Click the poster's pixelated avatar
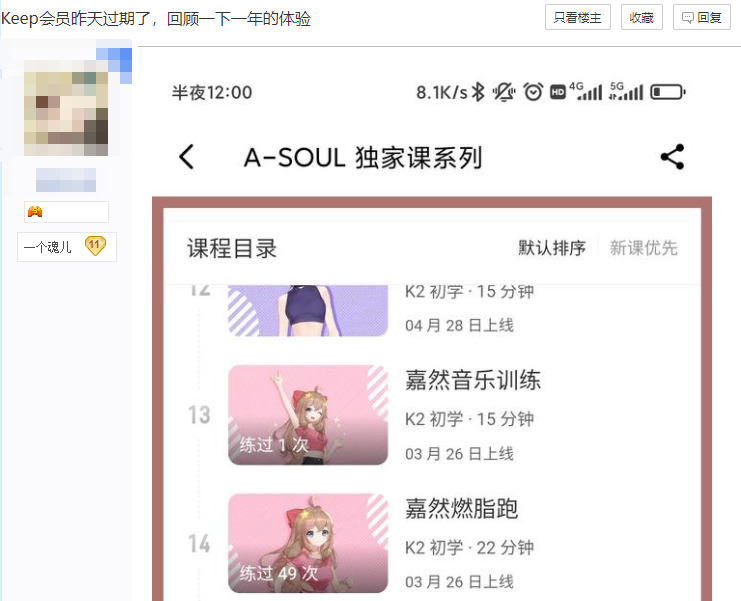 (66, 108)
